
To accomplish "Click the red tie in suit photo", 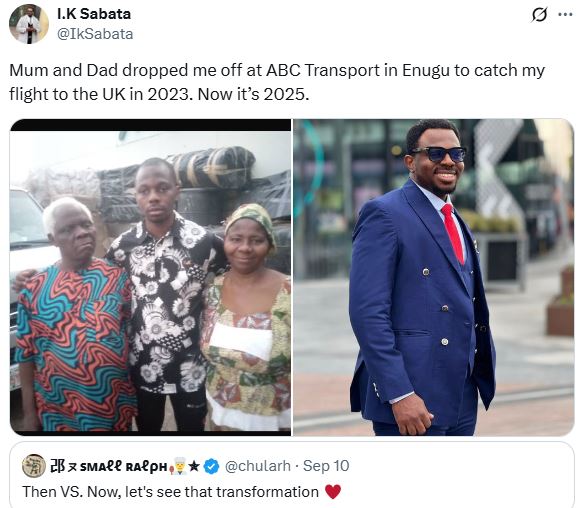I will 453,233.
